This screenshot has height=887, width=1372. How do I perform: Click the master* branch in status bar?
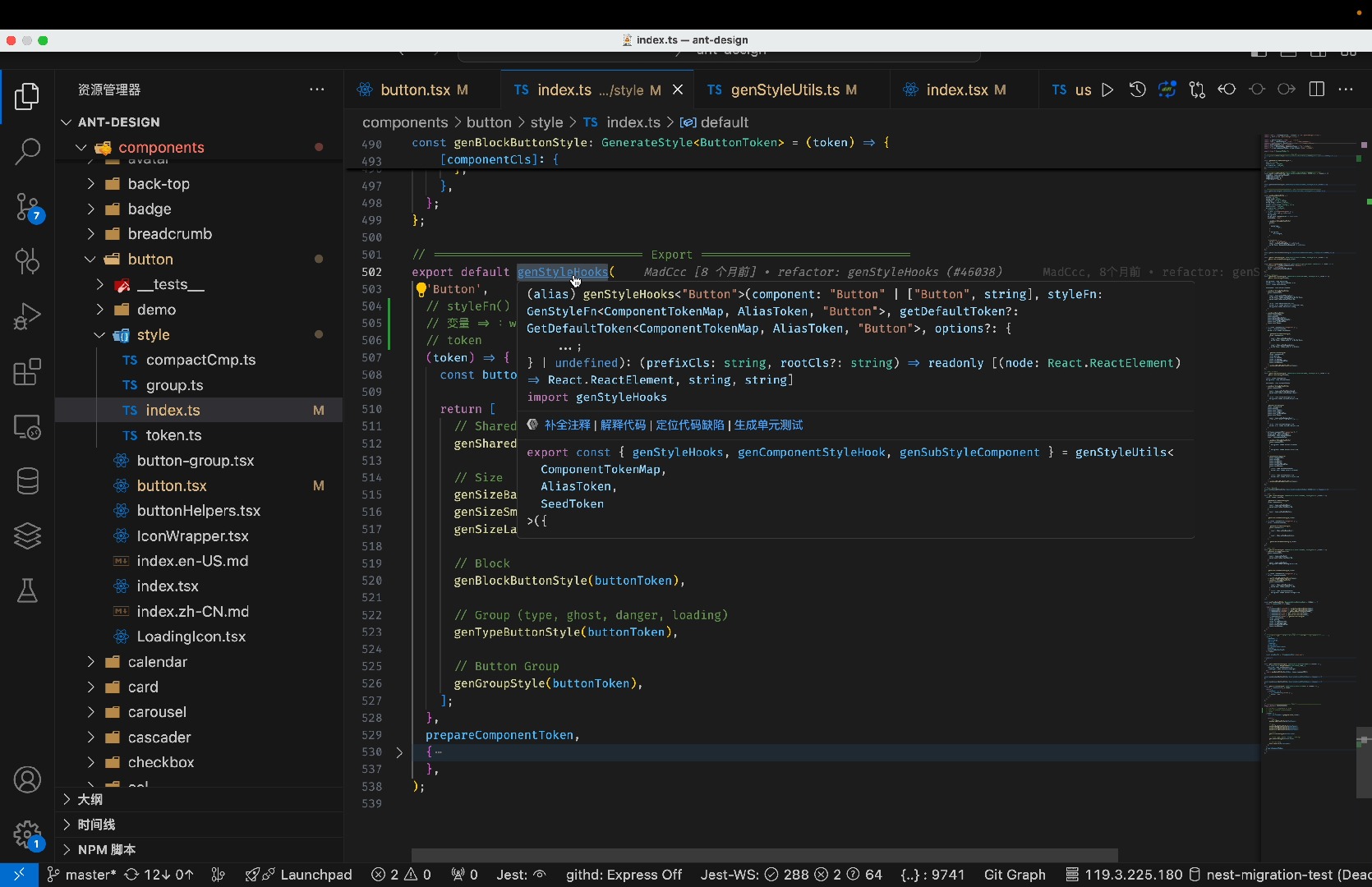point(81,875)
